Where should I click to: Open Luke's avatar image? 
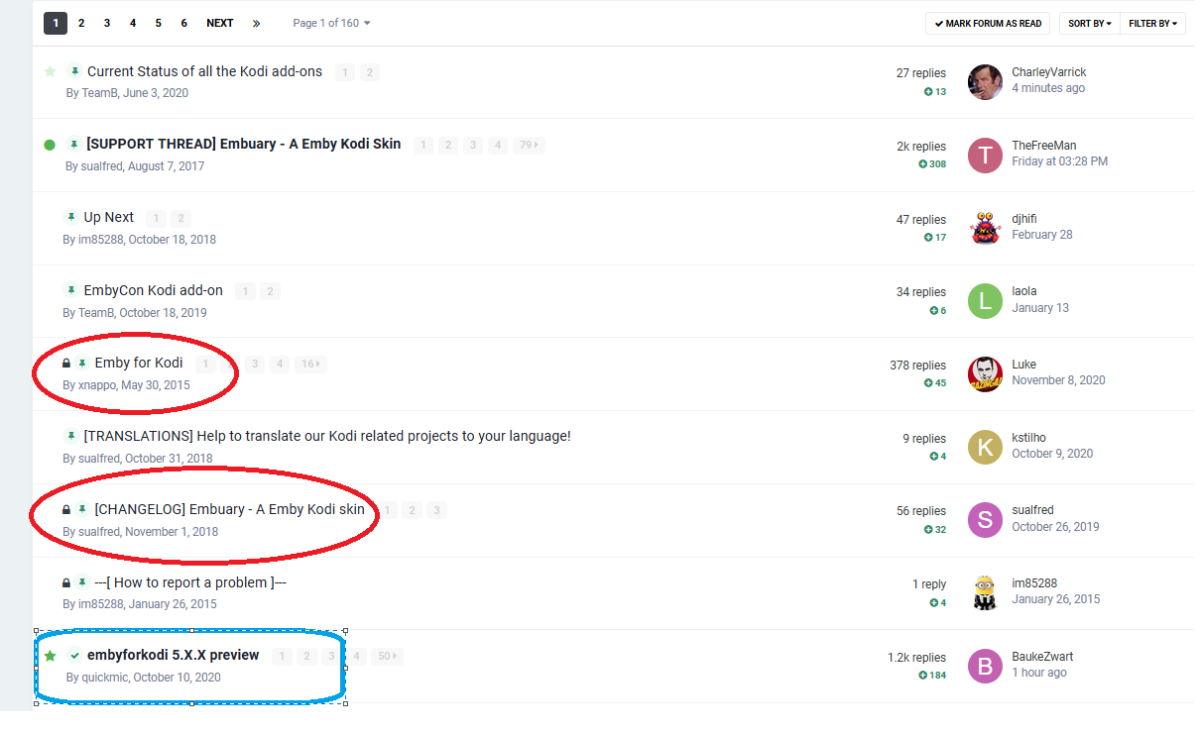pyautogui.click(x=985, y=374)
